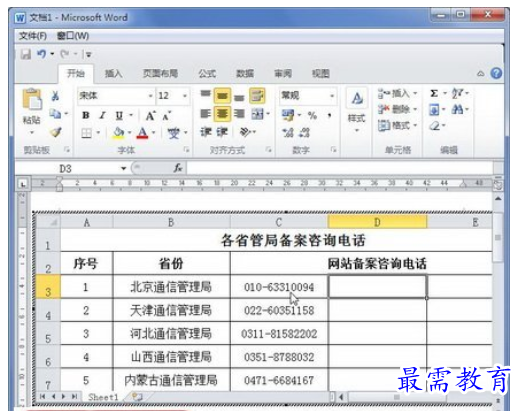The height and width of the screenshot is (411, 519).
Task: Minimize the ribbon with caret icon
Action: [x=480, y=74]
